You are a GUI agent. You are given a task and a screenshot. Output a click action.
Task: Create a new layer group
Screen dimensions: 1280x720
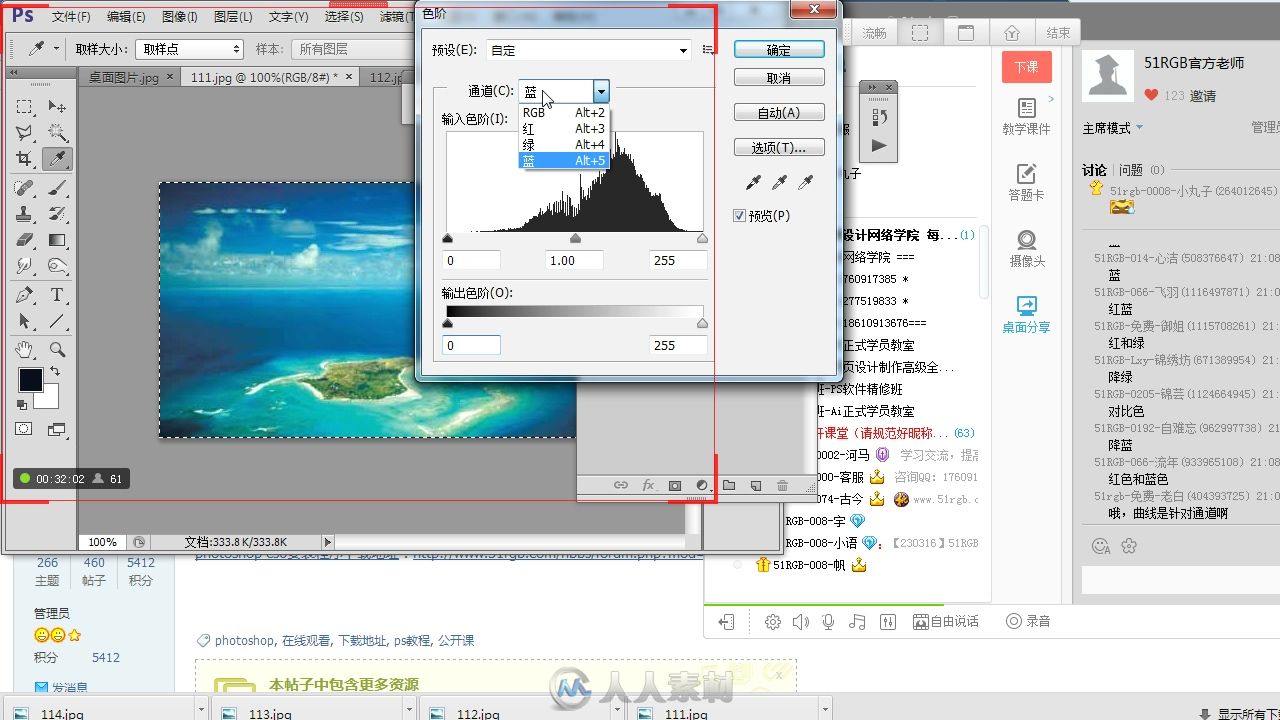tap(729, 485)
